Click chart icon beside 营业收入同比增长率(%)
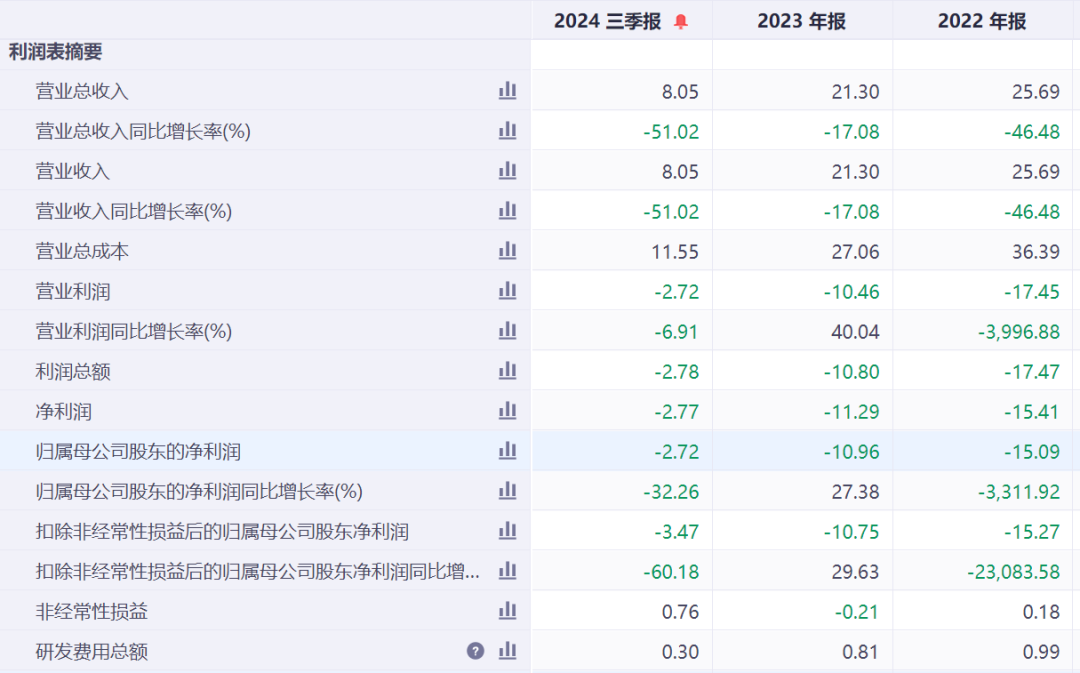 [507, 211]
